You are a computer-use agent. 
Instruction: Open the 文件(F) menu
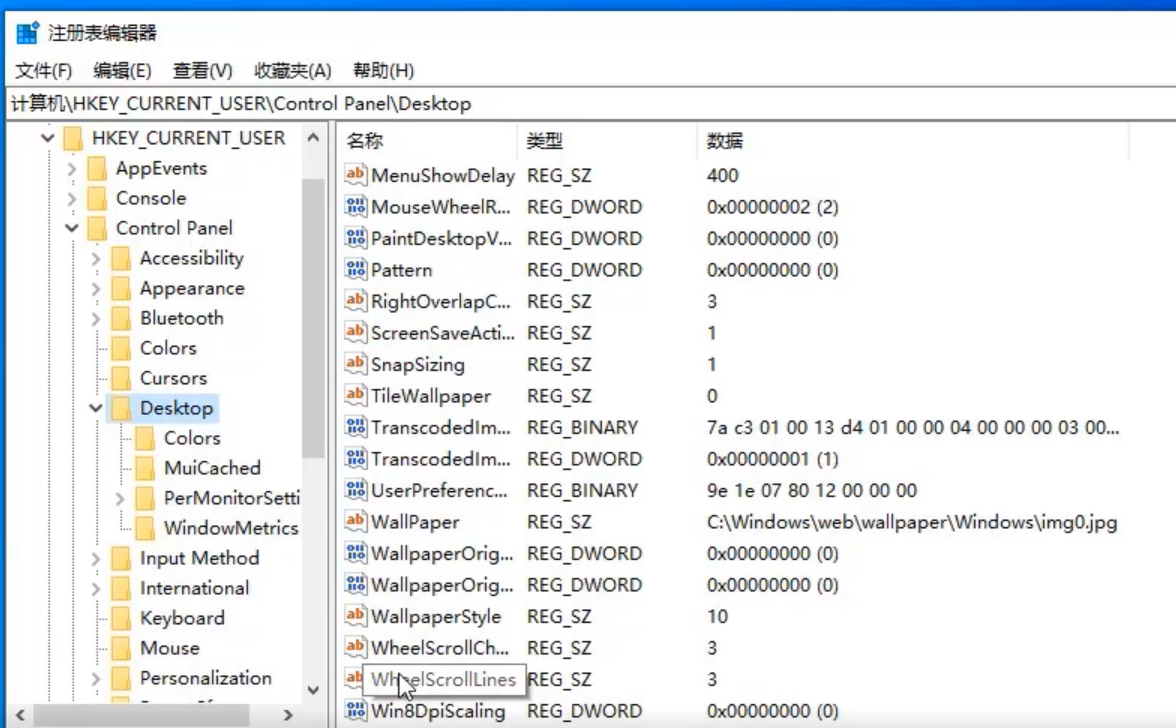[x=44, y=70]
